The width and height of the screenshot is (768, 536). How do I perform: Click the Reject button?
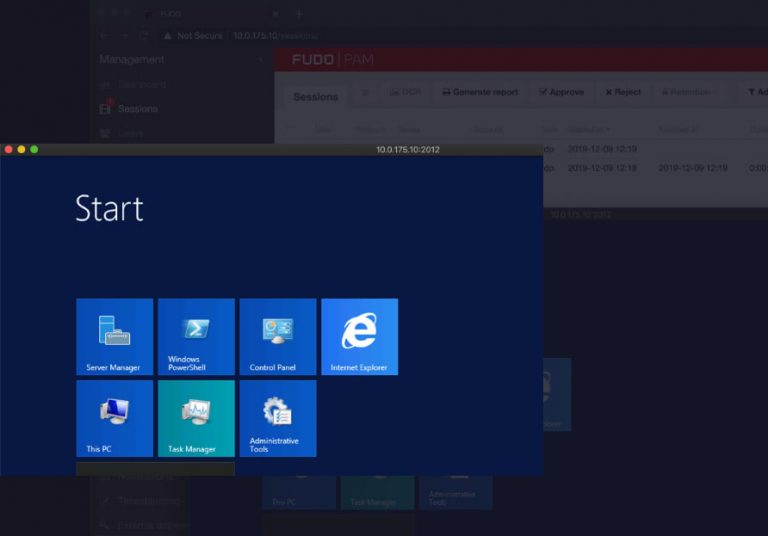(x=623, y=92)
